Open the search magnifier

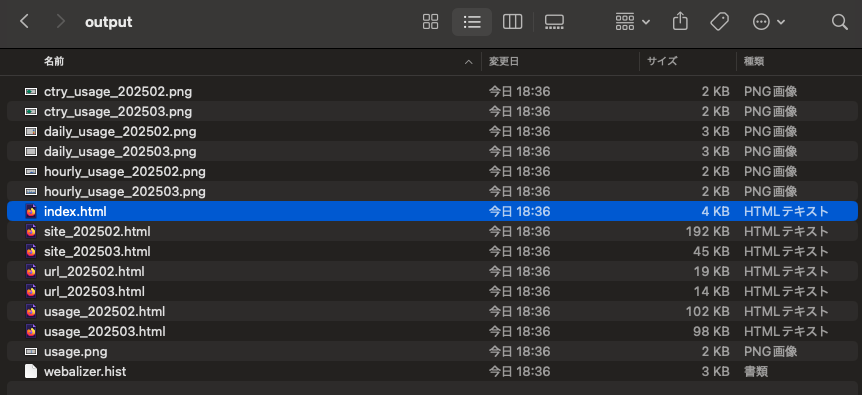click(839, 22)
